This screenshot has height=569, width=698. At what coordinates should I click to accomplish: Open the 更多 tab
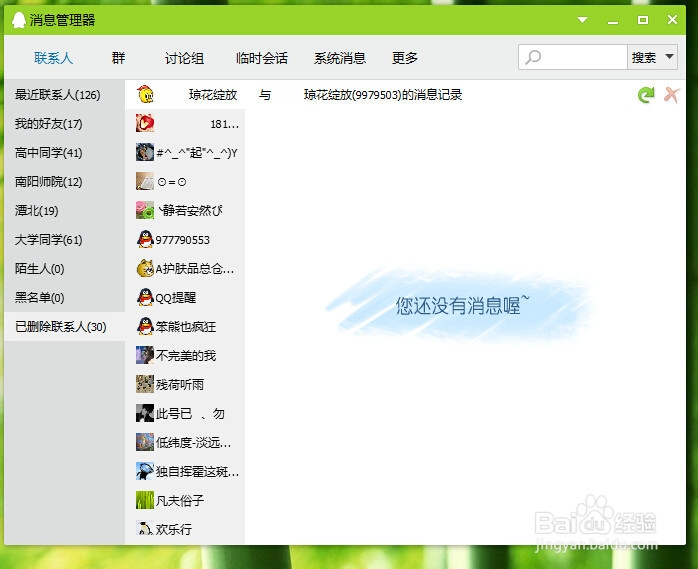(405, 58)
